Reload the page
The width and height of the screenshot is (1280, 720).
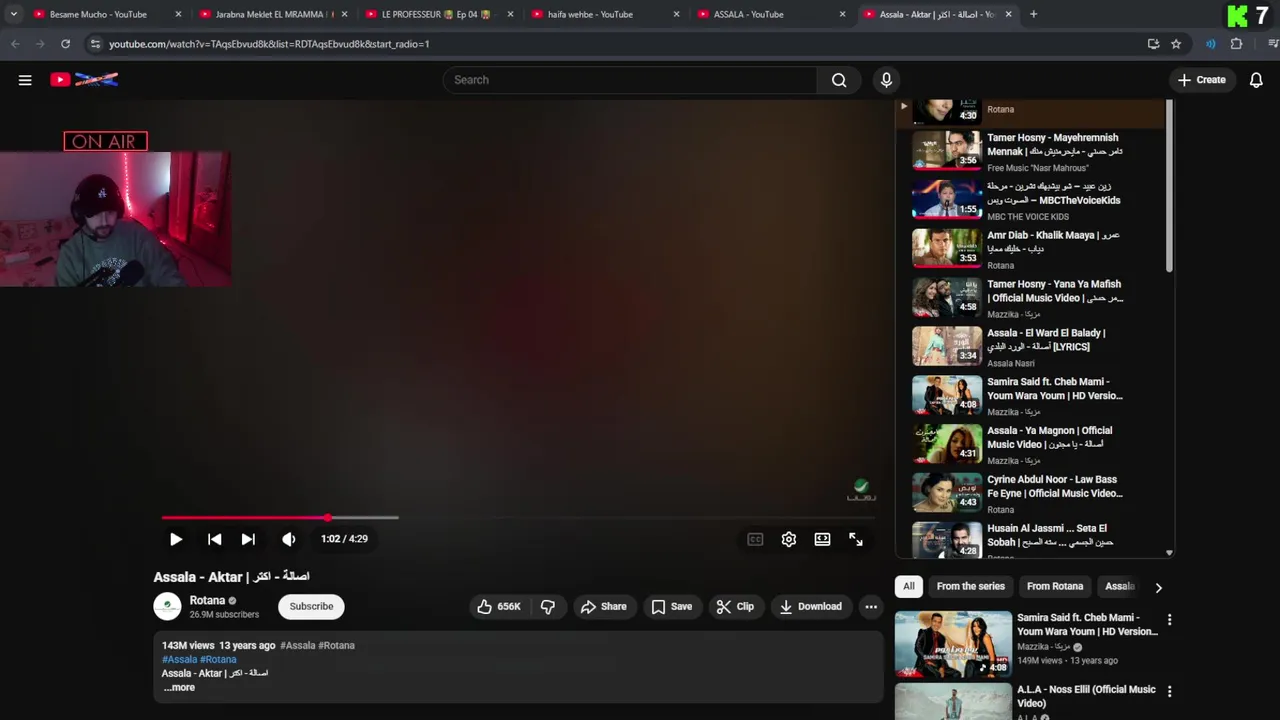coord(65,44)
